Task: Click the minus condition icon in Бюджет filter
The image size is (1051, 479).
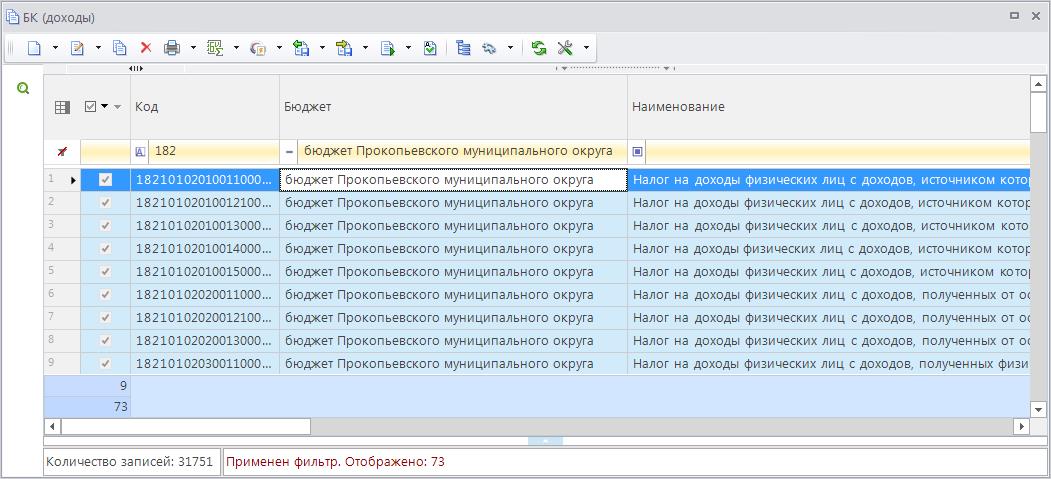Action: (x=290, y=152)
